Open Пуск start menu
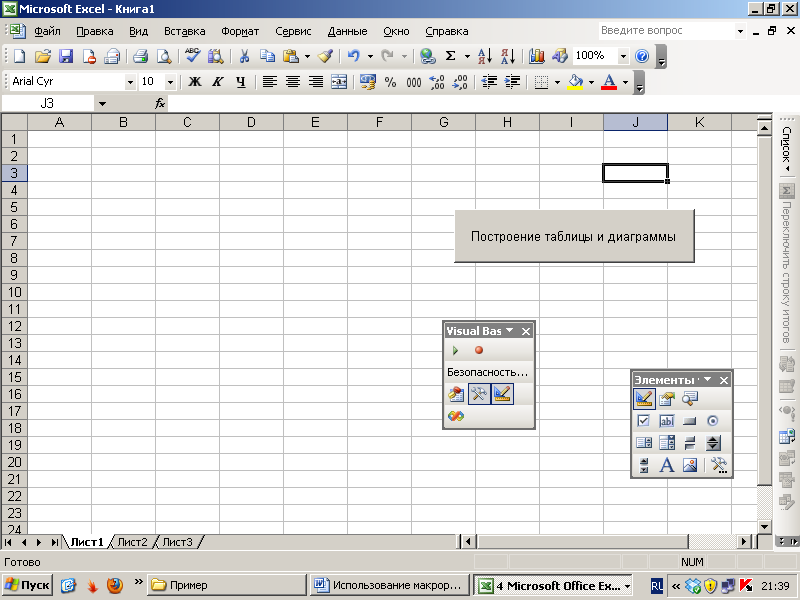Screen dimensions: 800x600 [x=28, y=585]
